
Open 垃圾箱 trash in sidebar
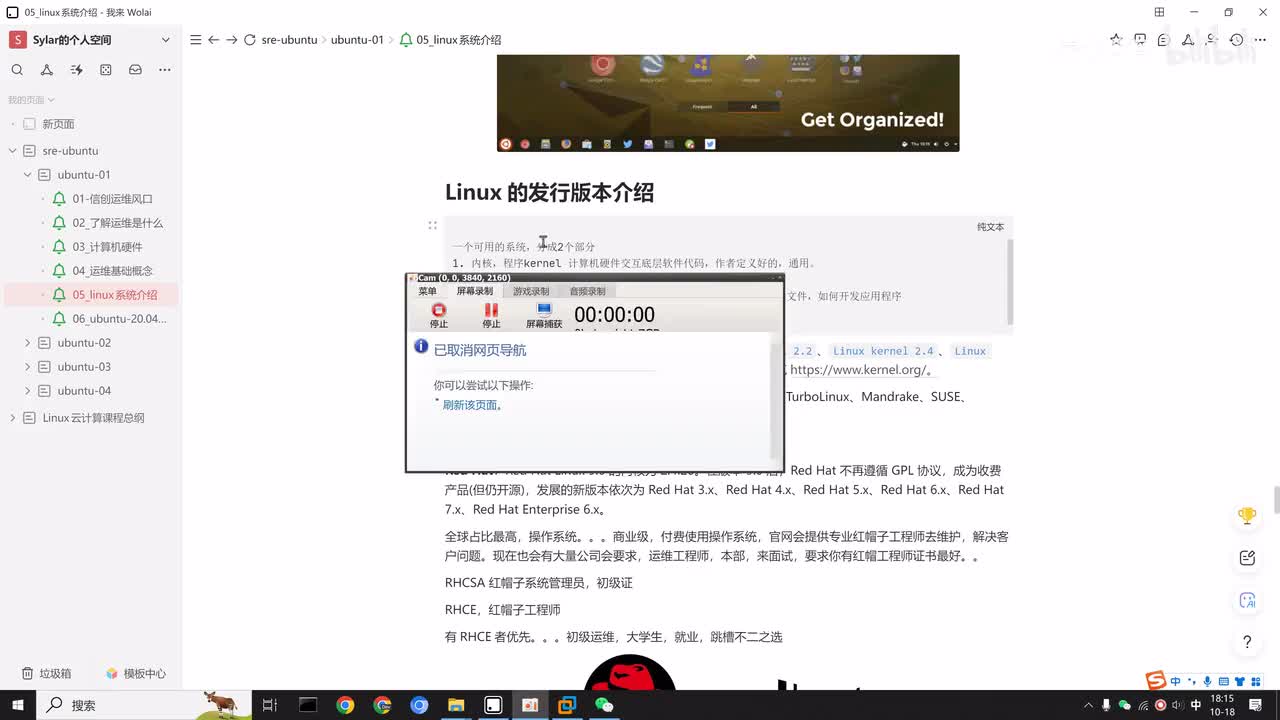[47, 674]
